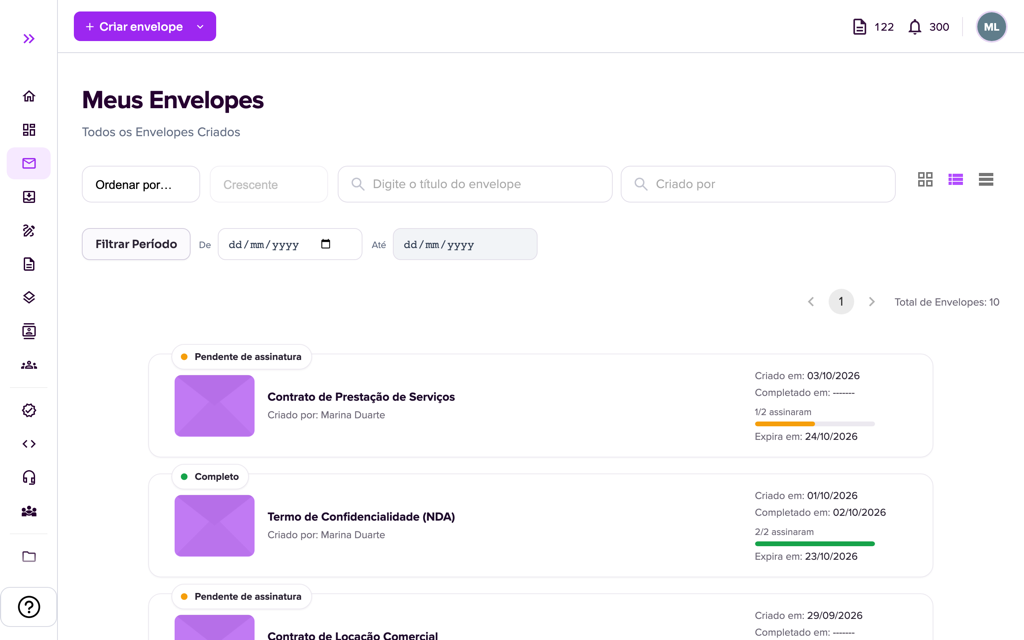Open the groups people sidebar icon
The height and width of the screenshot is (640, 1024).
[x=29, y=365]
